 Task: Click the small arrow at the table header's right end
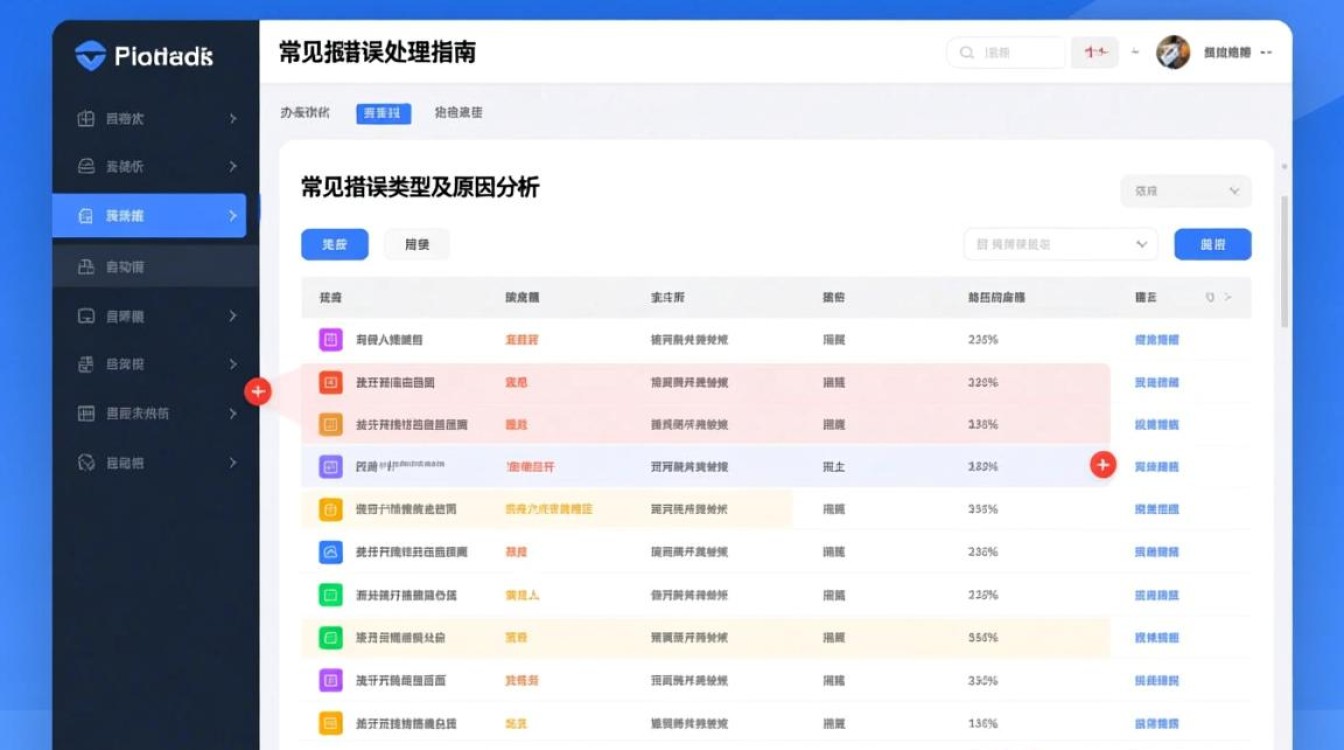pyautogui.click(x=1228, y=297)
